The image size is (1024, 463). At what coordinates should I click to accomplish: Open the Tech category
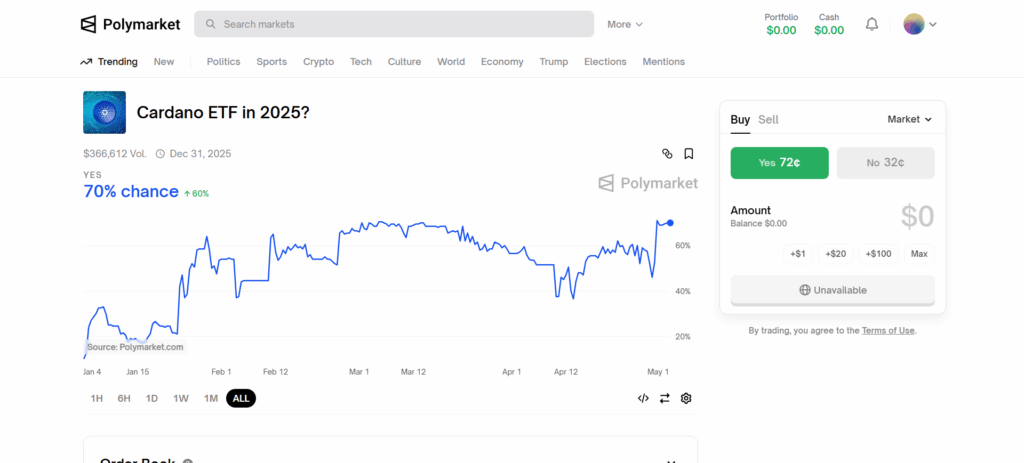360,62
